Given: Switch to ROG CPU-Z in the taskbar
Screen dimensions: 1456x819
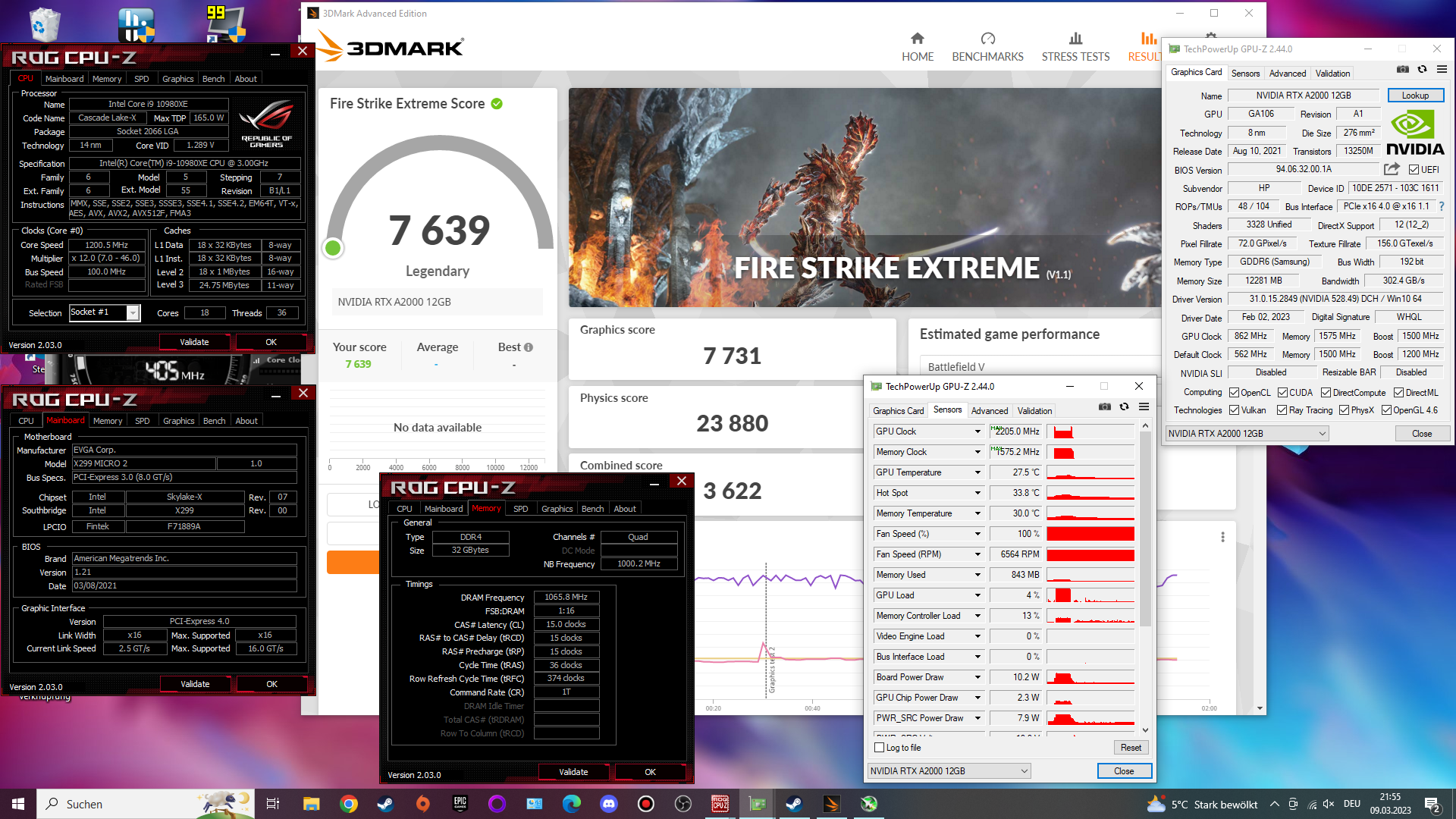Looking at the screenshot, I should tap(720, 804).
